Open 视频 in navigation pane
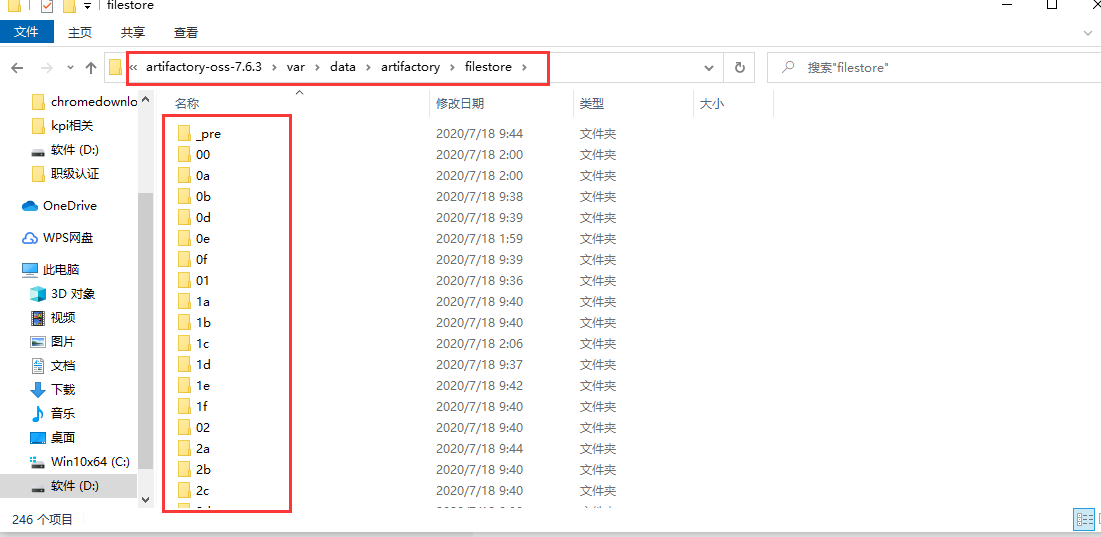 tap(53, 317)
